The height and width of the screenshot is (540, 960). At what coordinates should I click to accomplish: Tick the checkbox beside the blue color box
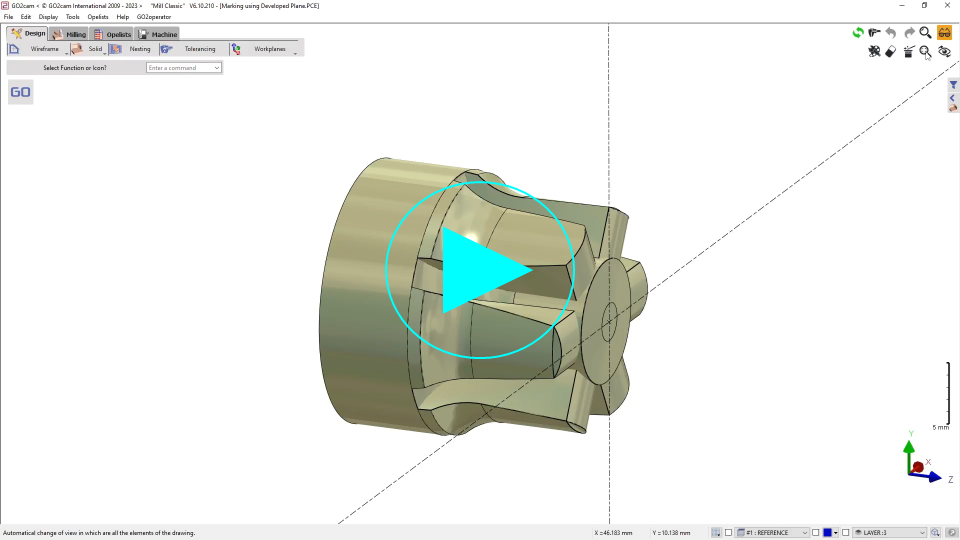point(816,533)
